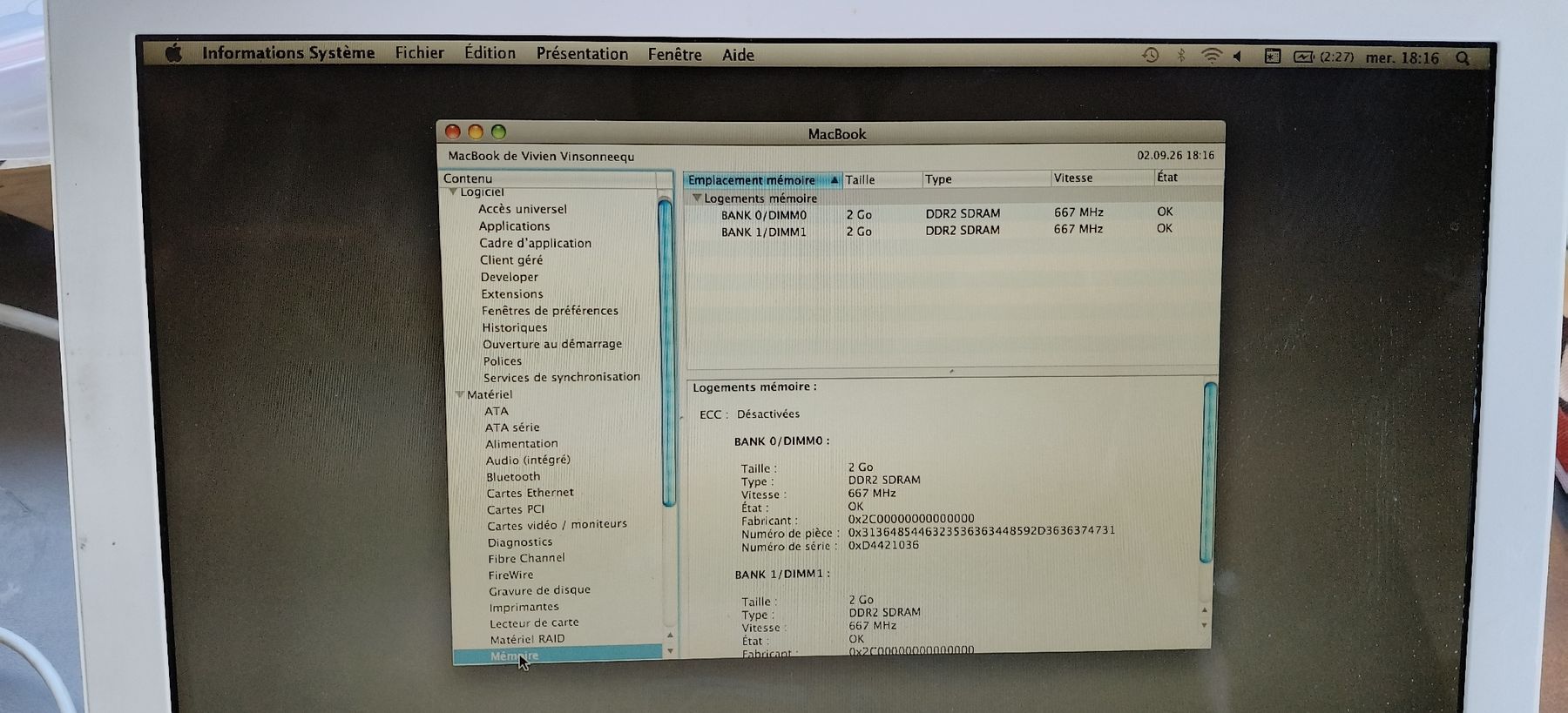Select Services de synchronisation item
The height and width of the screenshot is (713, 1568).
click(x=562, y=377)
